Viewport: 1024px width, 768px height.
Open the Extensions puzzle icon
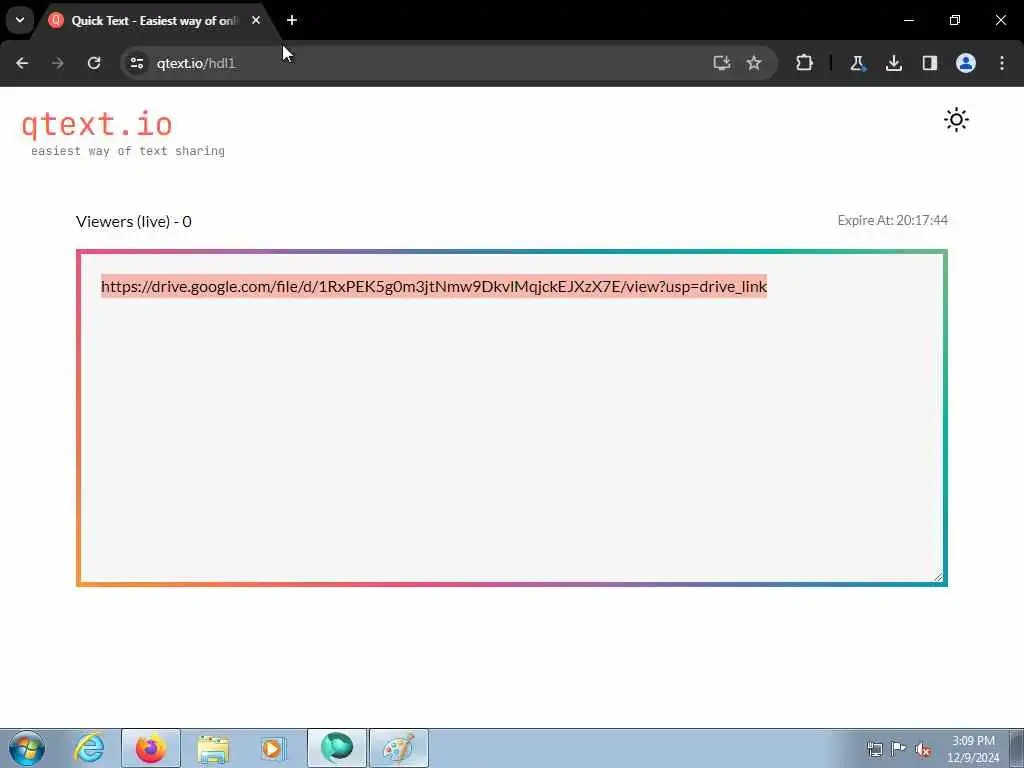pyautogui.click(x=805, y=63)
